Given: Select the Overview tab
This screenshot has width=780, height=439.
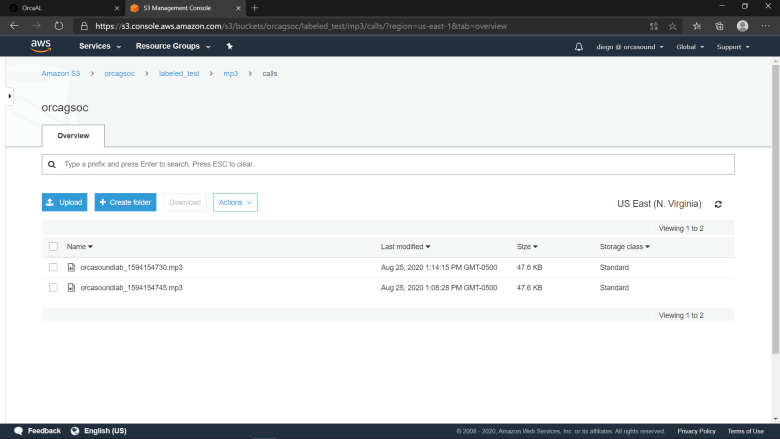Looking at the screenshot, I should 73,136.
